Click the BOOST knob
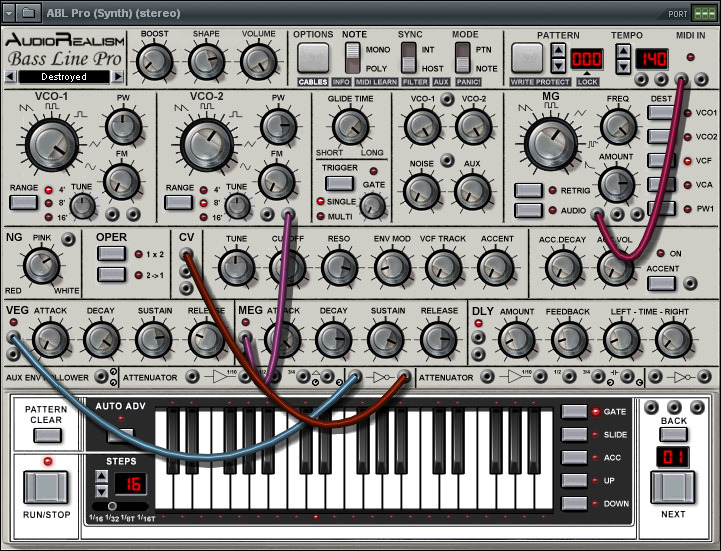 [154, 61]
